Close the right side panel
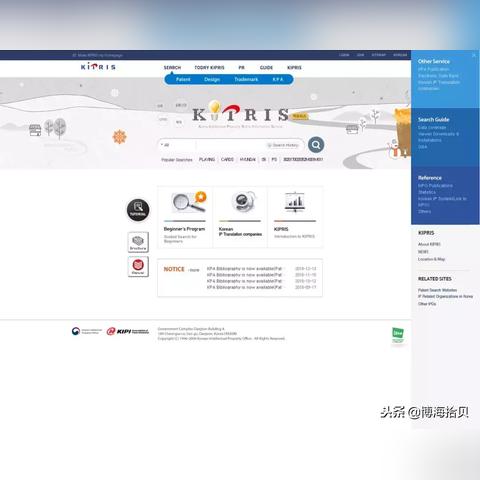Screen dimensions: 480x480 [474, 55]
